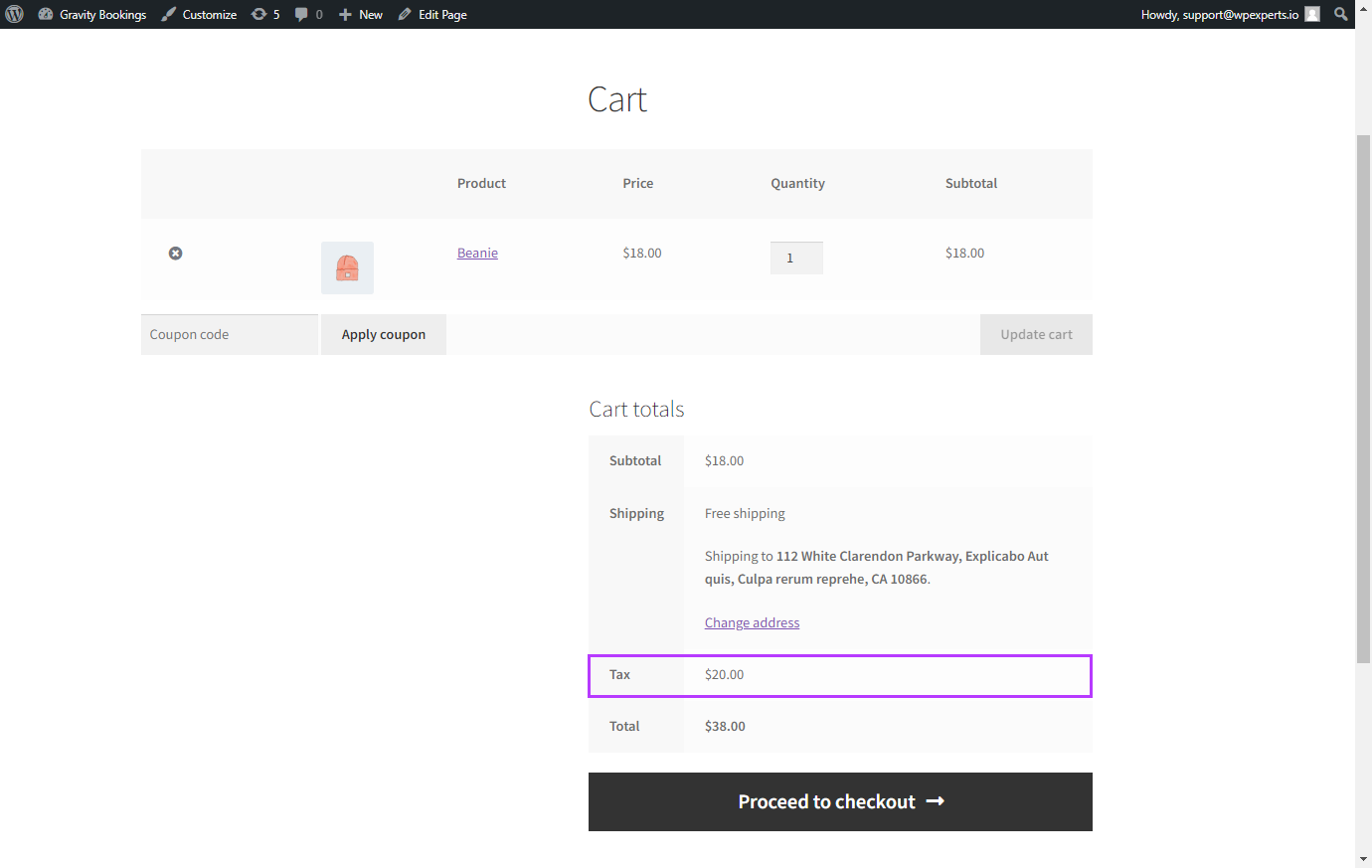This screenshot has width=1372, height=868.
Task: Click the user avatar in admin bar
Action: [1312, 14]
